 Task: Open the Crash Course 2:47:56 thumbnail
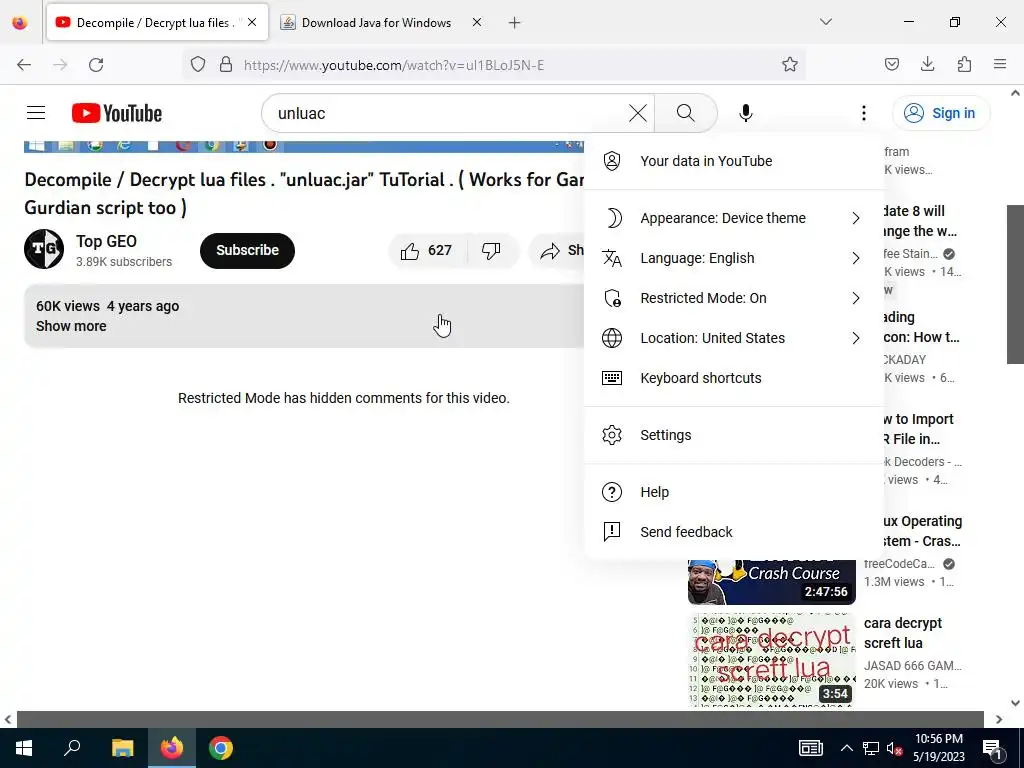coord(771,583)
